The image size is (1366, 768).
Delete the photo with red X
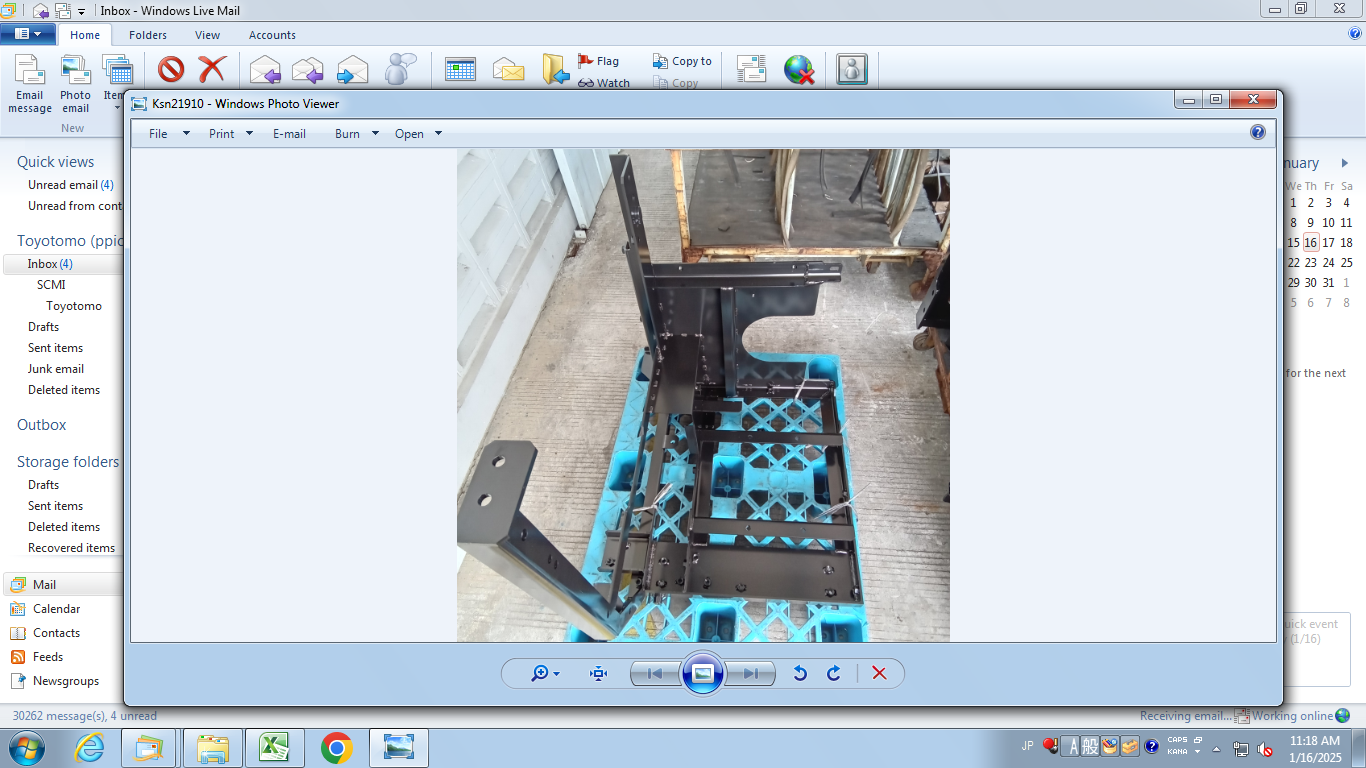point(879,673)
